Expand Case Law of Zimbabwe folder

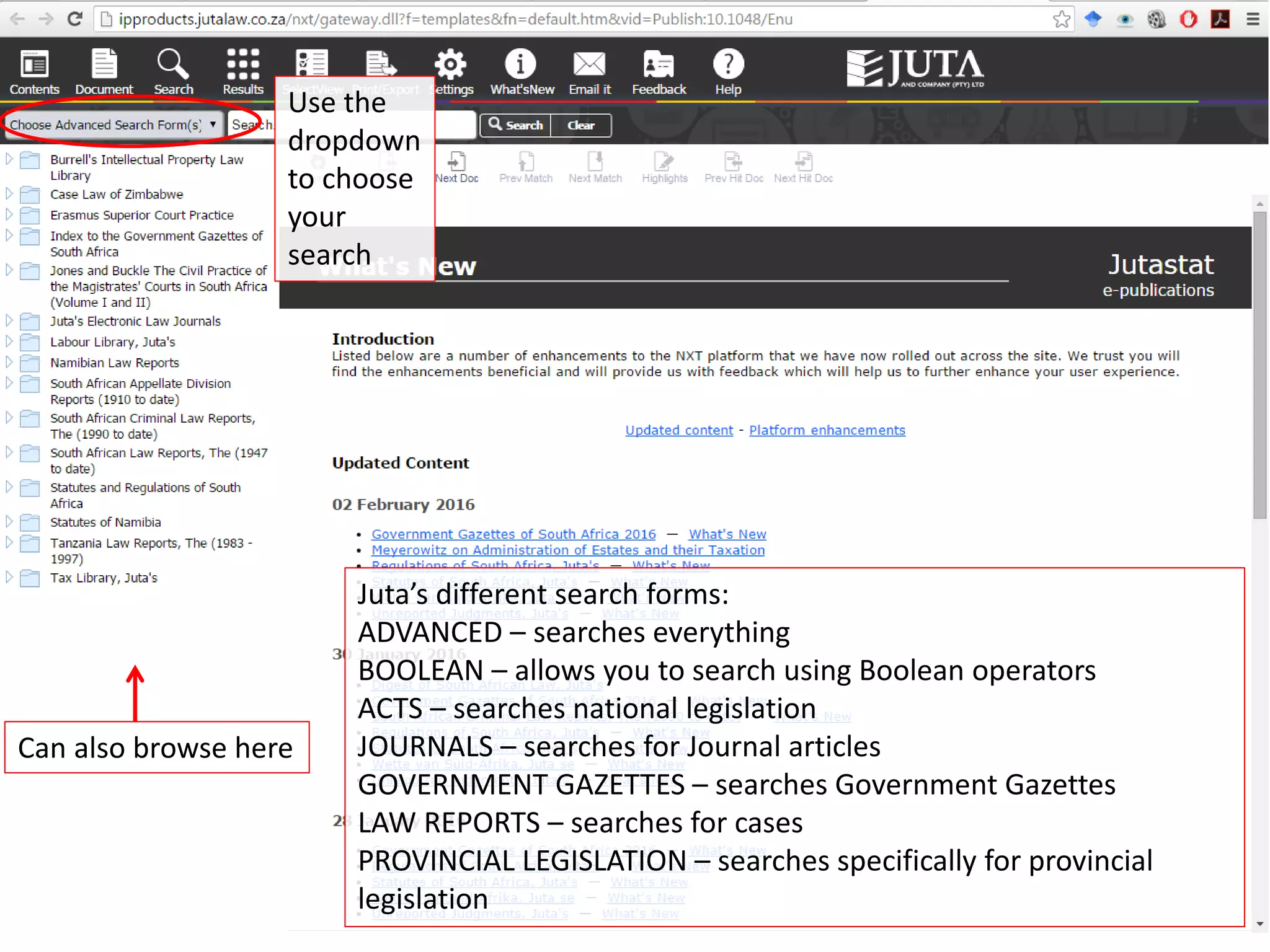9,193
